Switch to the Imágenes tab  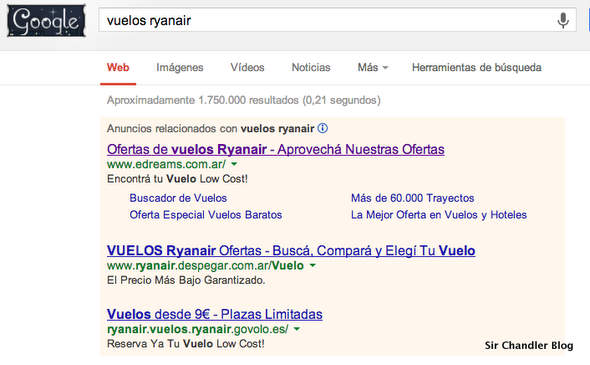tap(180, 67)
